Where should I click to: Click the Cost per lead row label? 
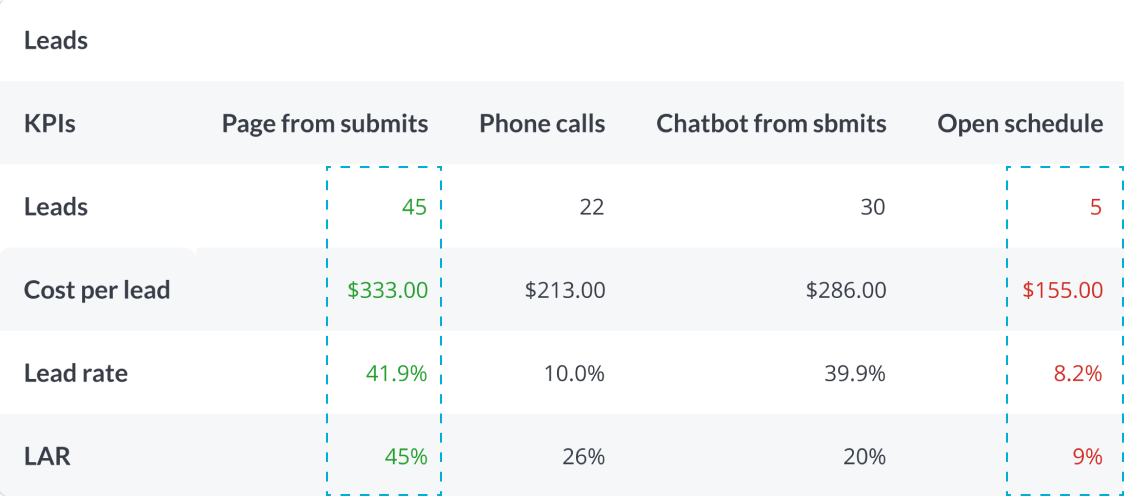point(97,290)
